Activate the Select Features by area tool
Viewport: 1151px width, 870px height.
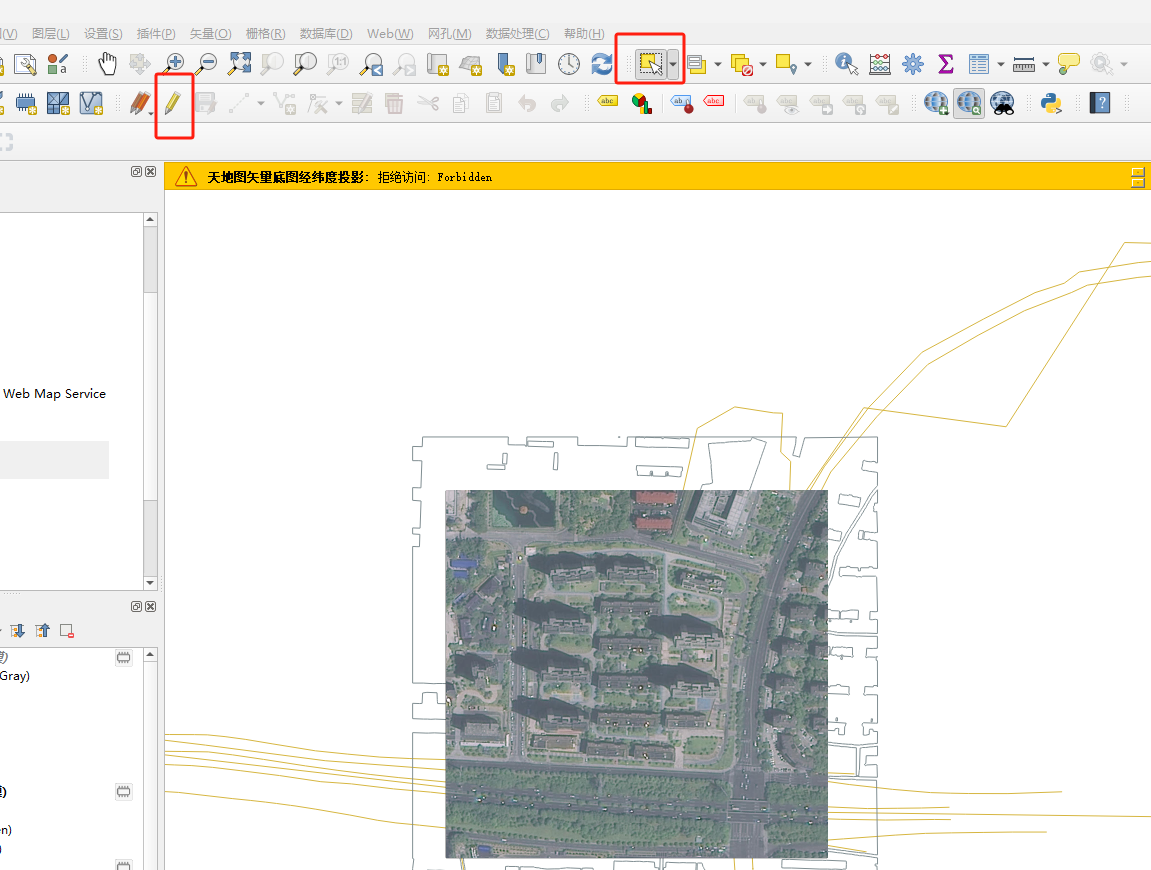[651, 64]
